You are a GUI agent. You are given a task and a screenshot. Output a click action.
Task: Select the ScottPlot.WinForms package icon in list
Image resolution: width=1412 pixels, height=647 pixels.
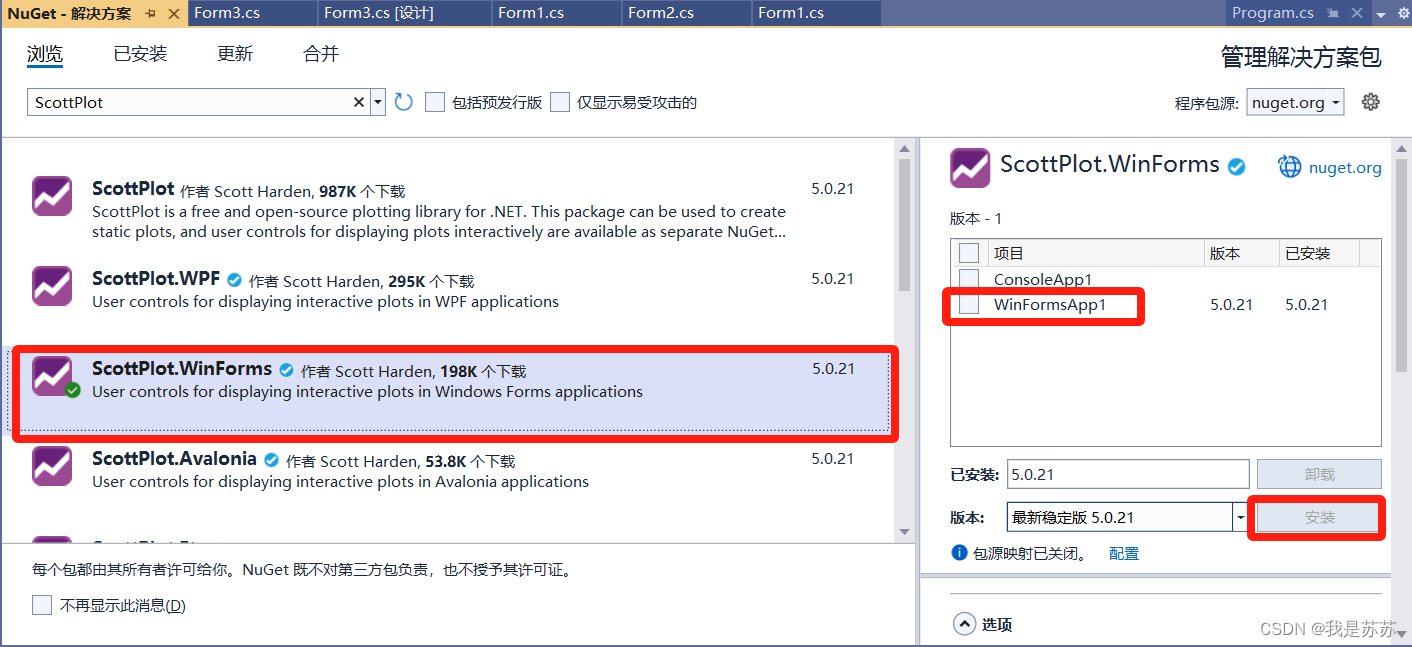[52, 376]
